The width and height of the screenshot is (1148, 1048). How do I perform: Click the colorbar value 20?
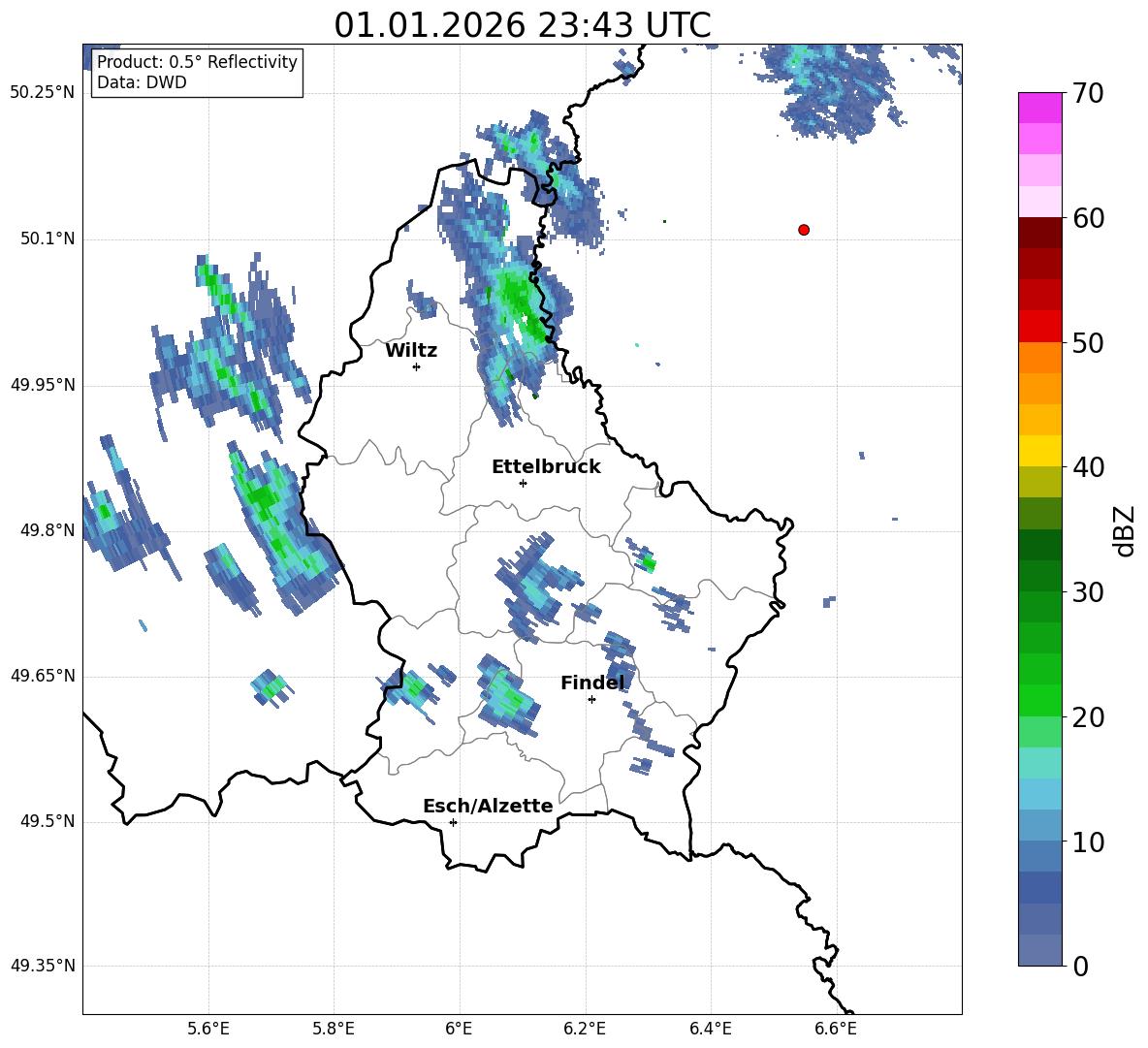pos(1088,717)
